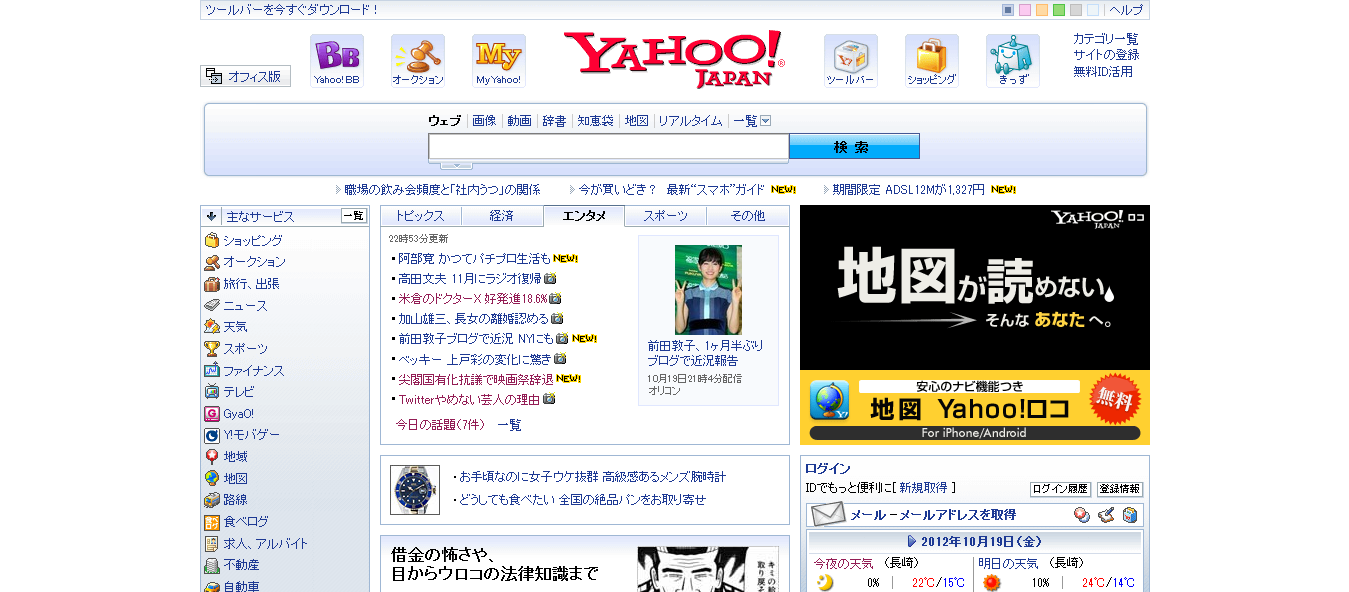The width and height of the screenshot is (1349, 592).
Task: Select the gray theme color swatch
Action: point(1076,10)
